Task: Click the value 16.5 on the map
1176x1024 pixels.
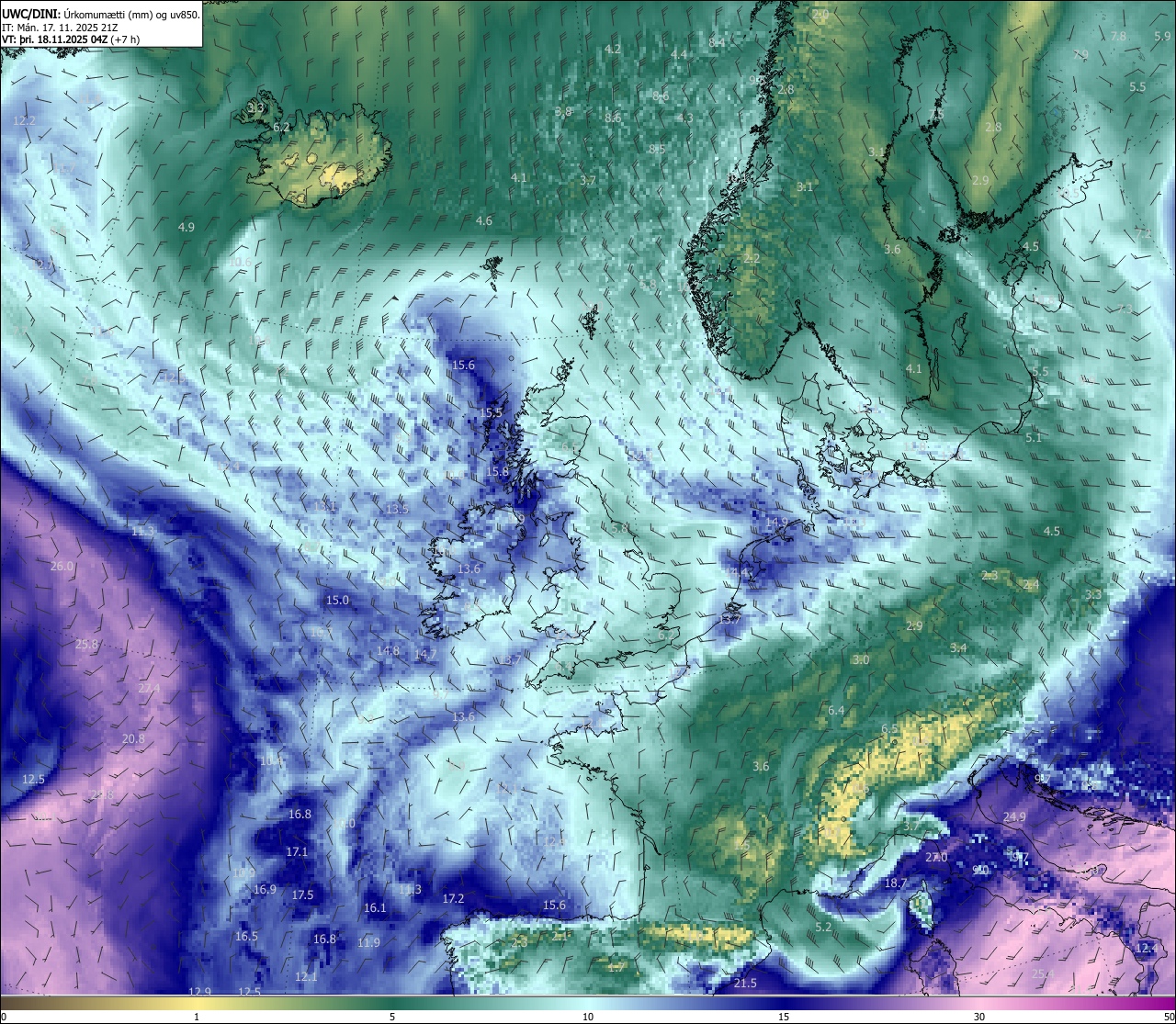Action: point(246,937)
